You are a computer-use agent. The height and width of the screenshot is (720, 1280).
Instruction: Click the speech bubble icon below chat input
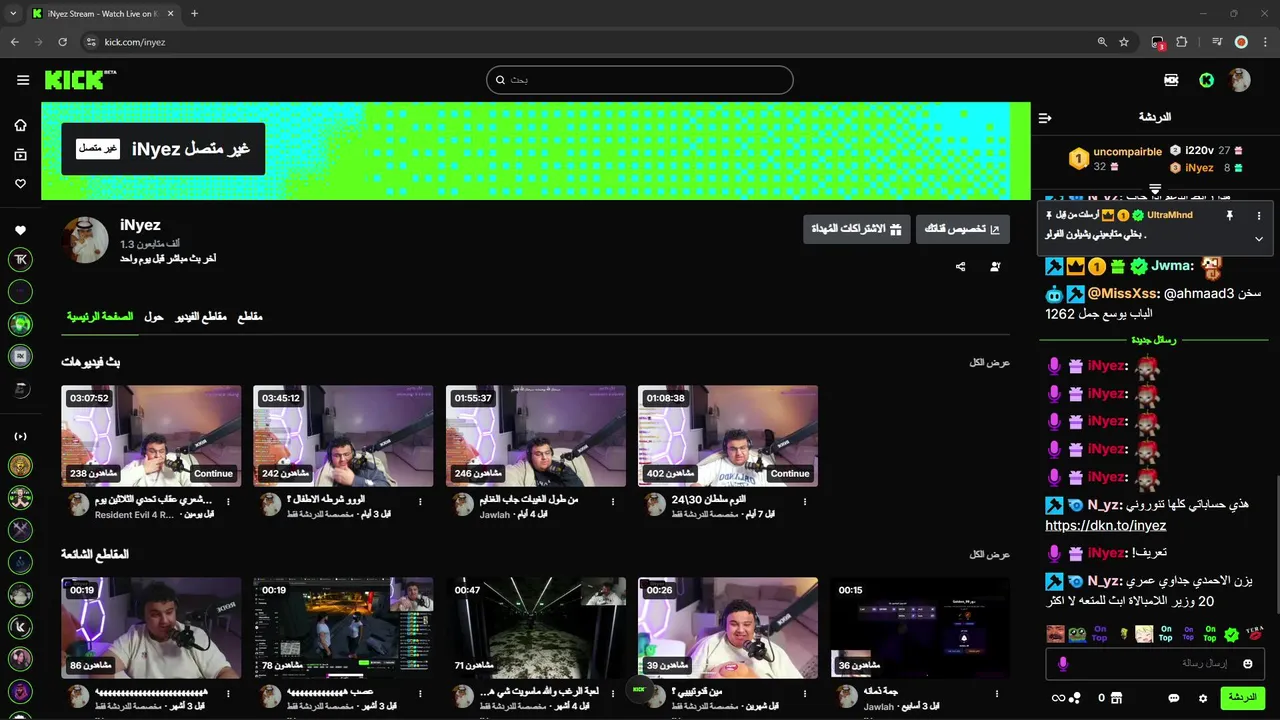point(1175,698)
